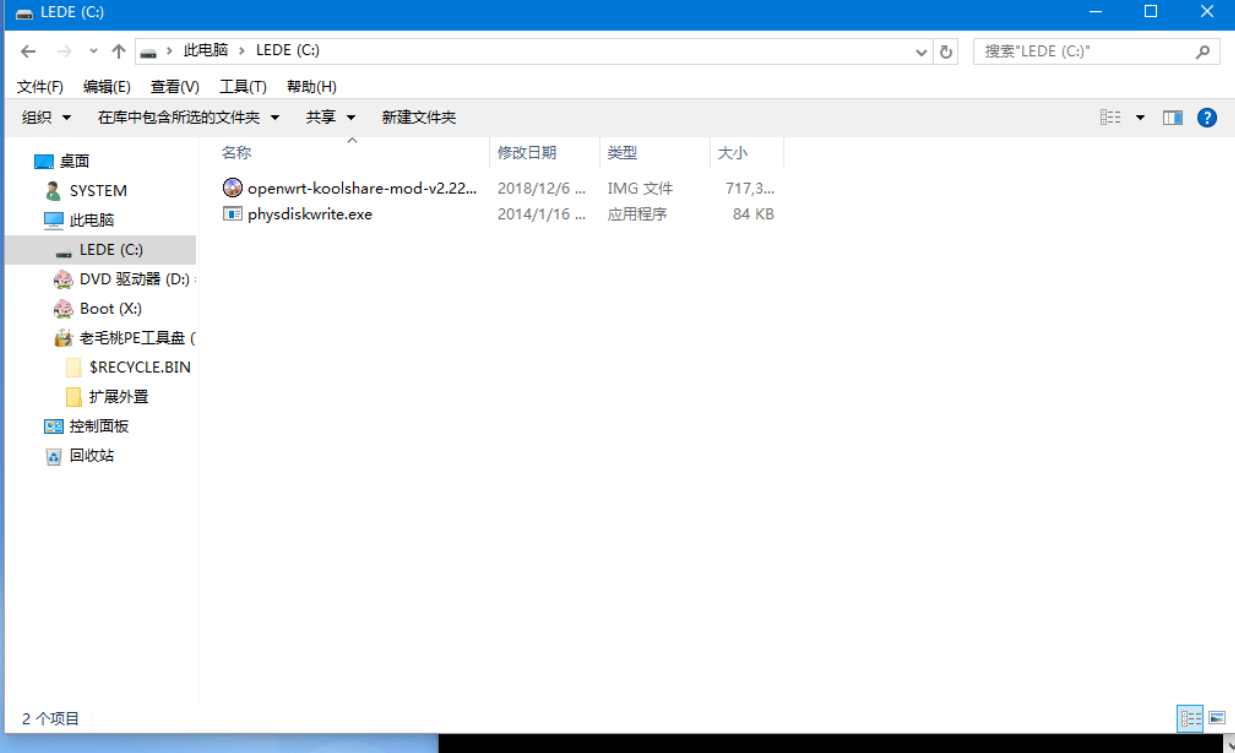Select 控制面板 in navigation pane
Screen dimensions: 1235x753
click(99, 426)
